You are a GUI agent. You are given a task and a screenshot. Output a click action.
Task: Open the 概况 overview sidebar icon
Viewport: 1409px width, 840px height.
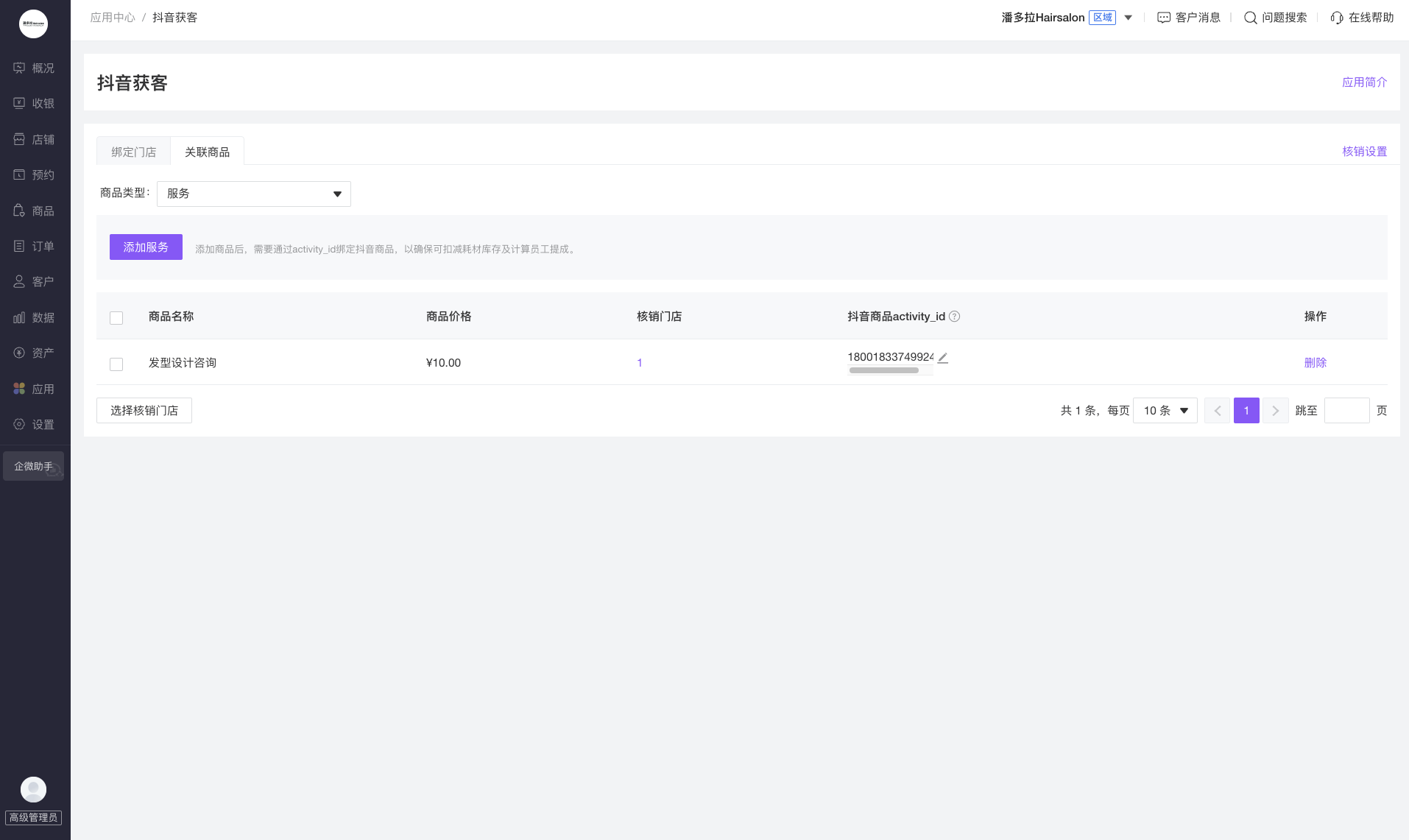click(x=19, y=68)
